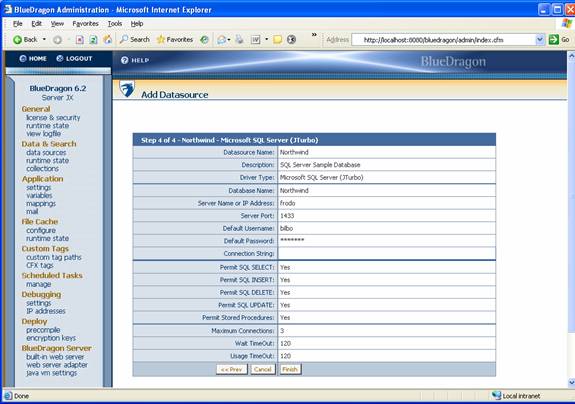Click the HOME link in admin header

click(x=33, y=59)
